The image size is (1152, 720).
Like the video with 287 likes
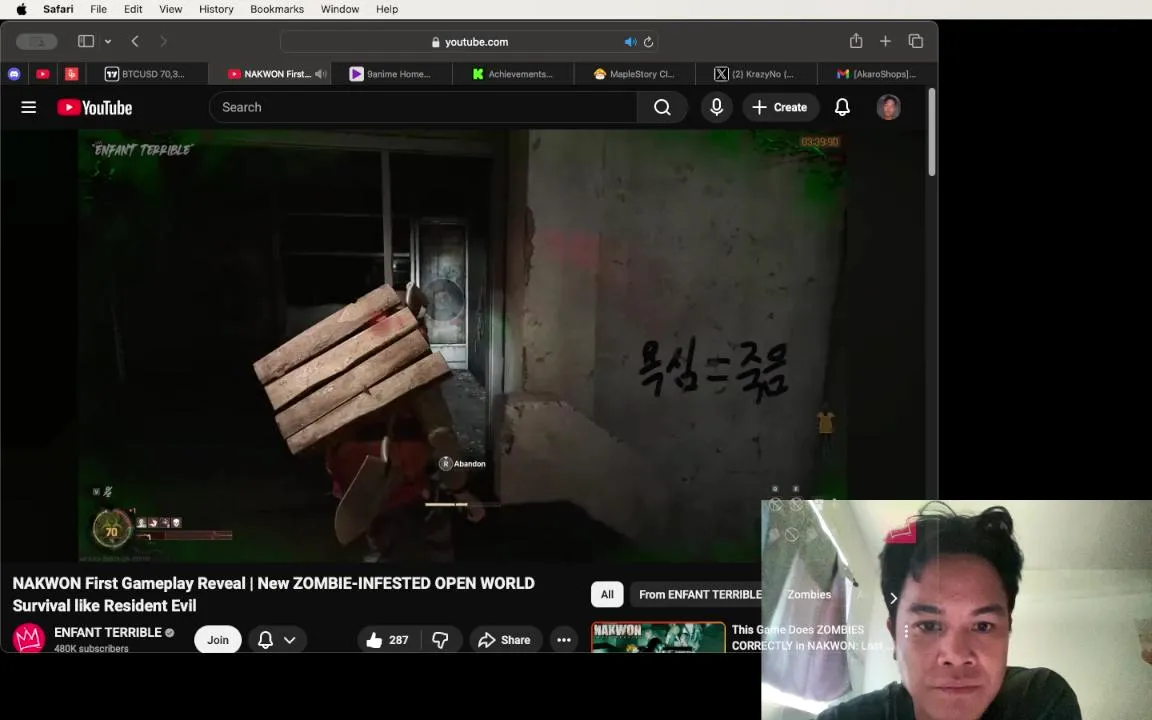(388, 640)
